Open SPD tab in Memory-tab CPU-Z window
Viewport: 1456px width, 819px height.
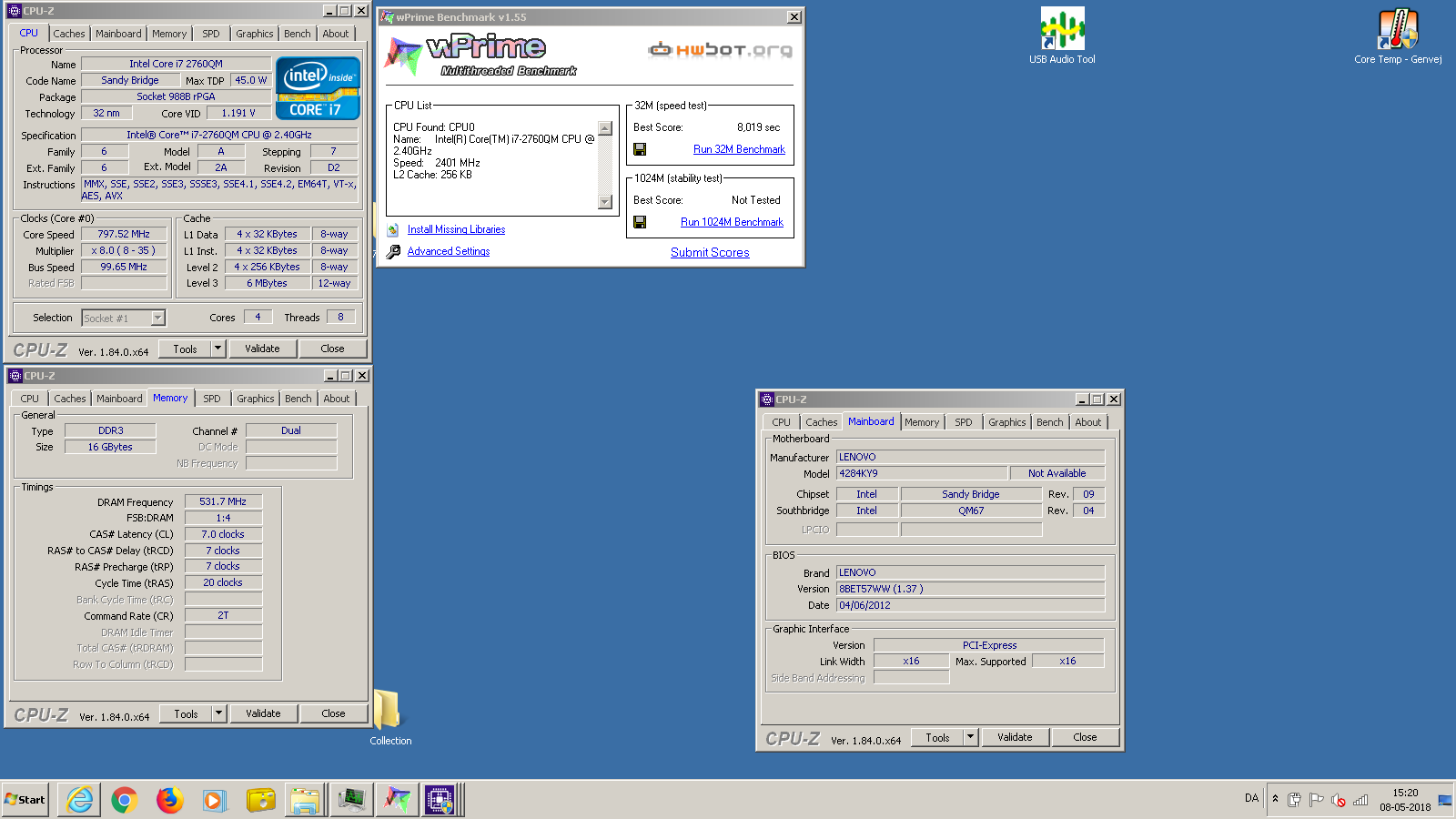[x=212, y=399]
